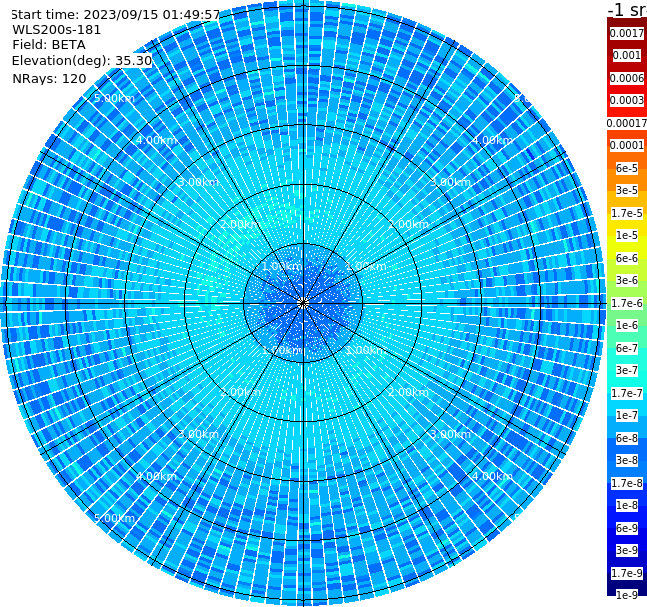This screenshot has width=647, height=607.
Task: Select the "Elevation(deg): 35.30" label
Action: pos(82,61)
